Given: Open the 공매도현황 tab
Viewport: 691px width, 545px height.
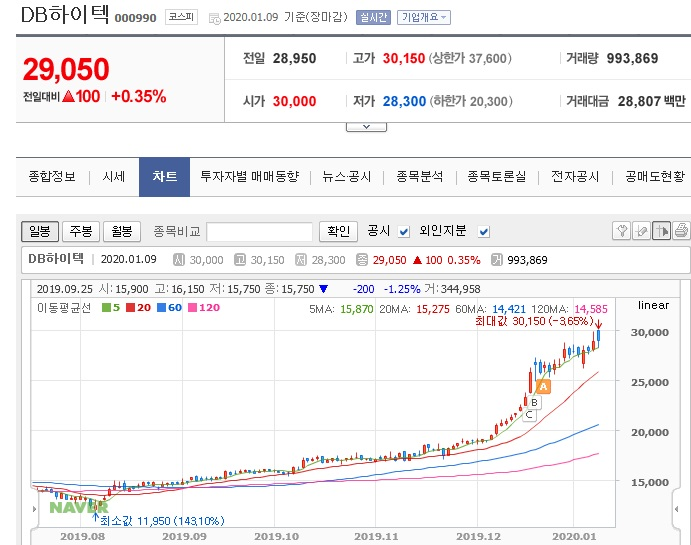Looking at the screenshot, I should point(655,177).
